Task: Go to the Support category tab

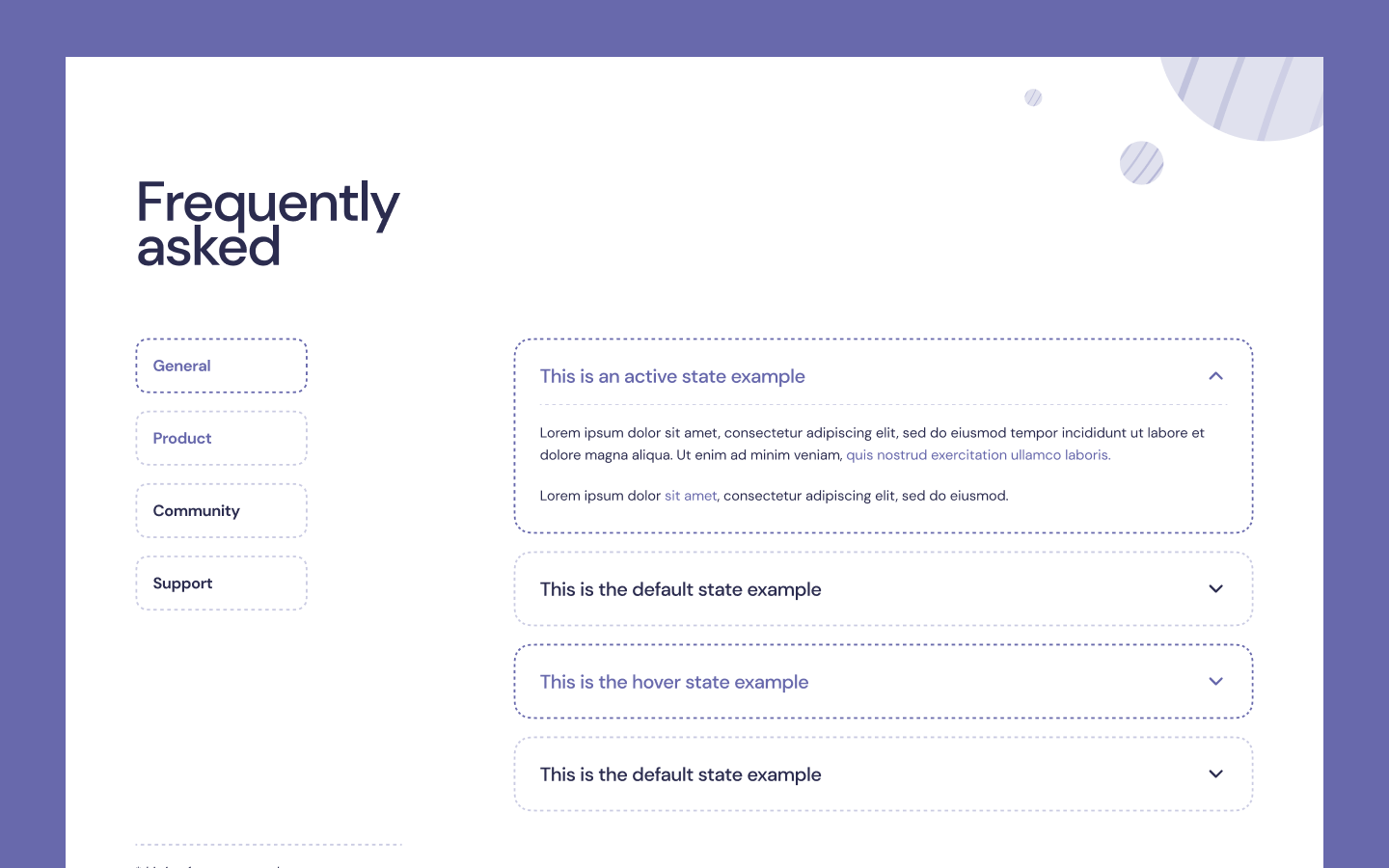Action: [x=221, y=583]
